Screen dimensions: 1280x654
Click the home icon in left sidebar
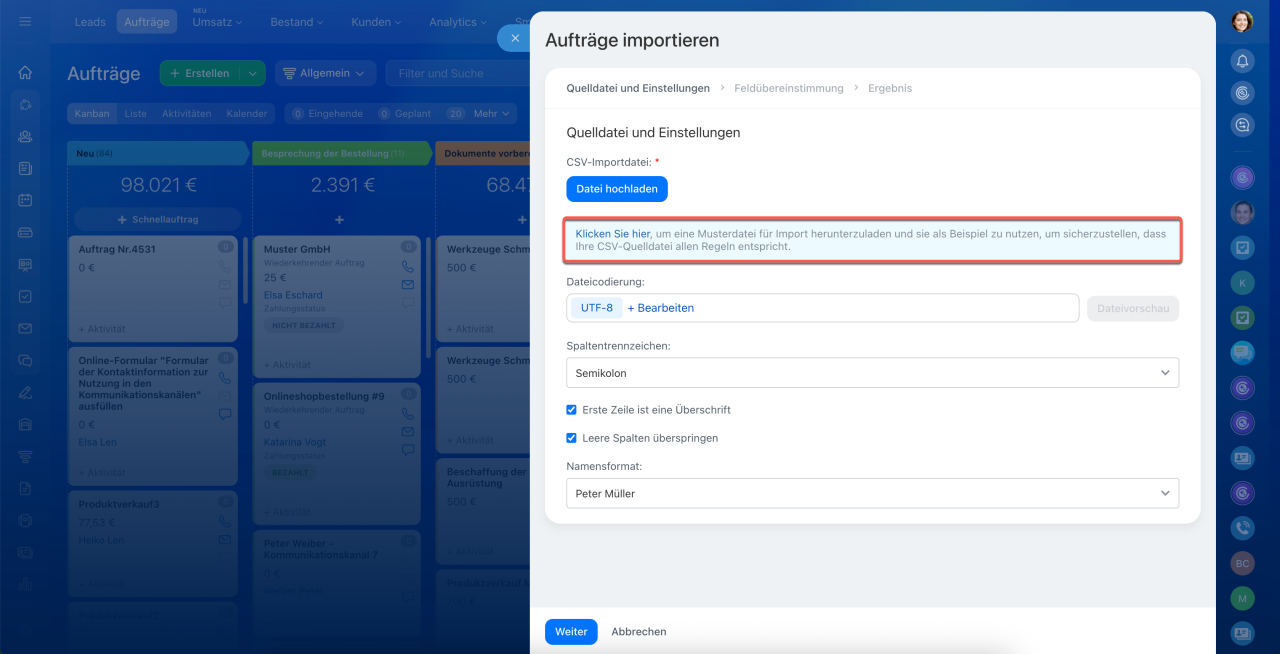(25, 73)
